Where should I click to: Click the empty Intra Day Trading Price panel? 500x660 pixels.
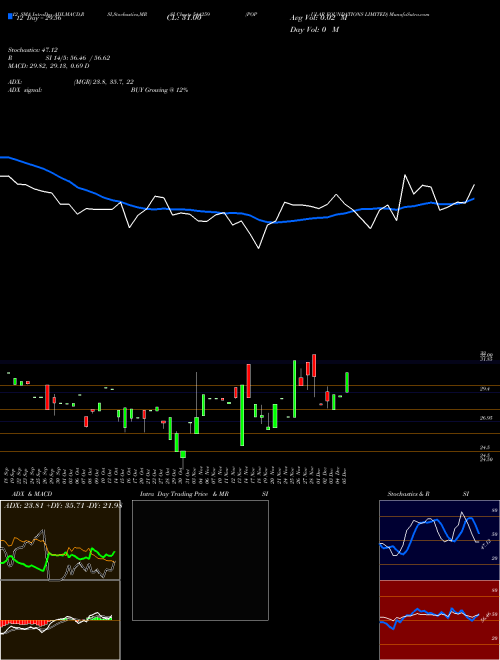click(x=200, y=560)
